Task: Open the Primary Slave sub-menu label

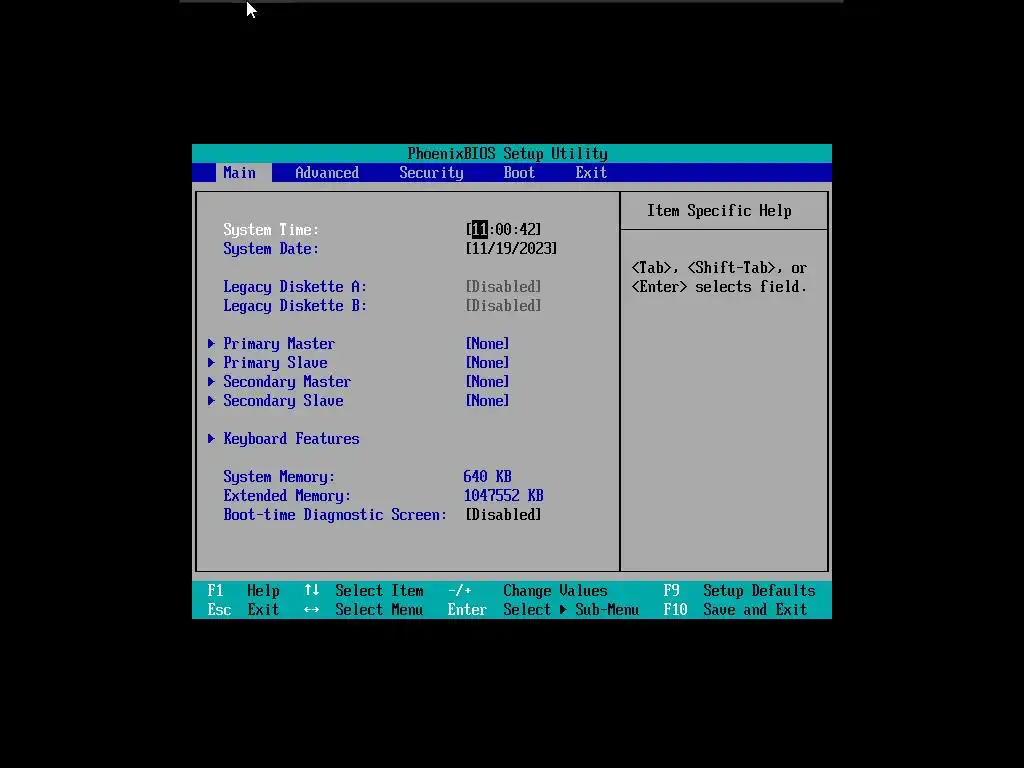Action: coord(275,362)
